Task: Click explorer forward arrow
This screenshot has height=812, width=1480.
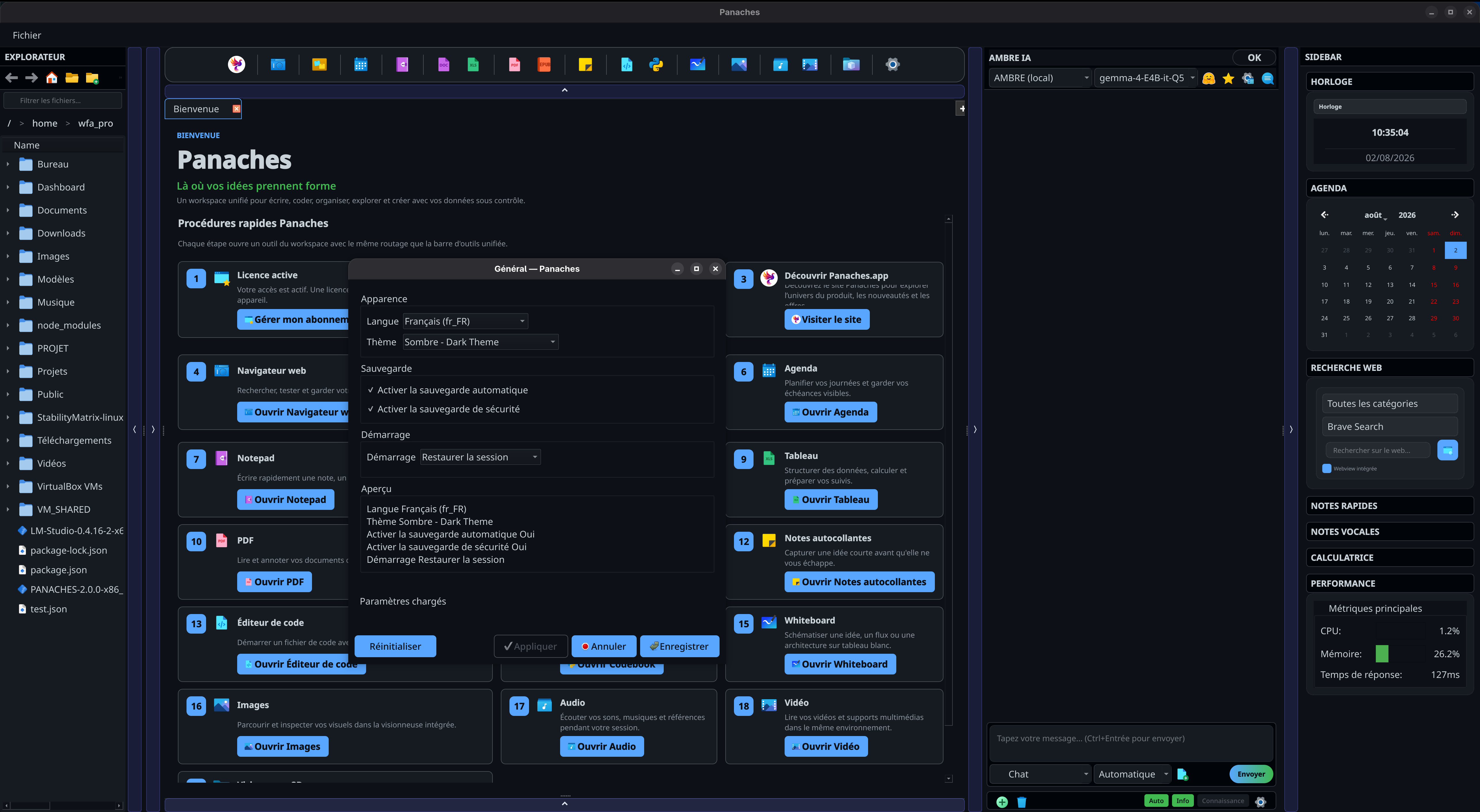Action: [32, 77]
